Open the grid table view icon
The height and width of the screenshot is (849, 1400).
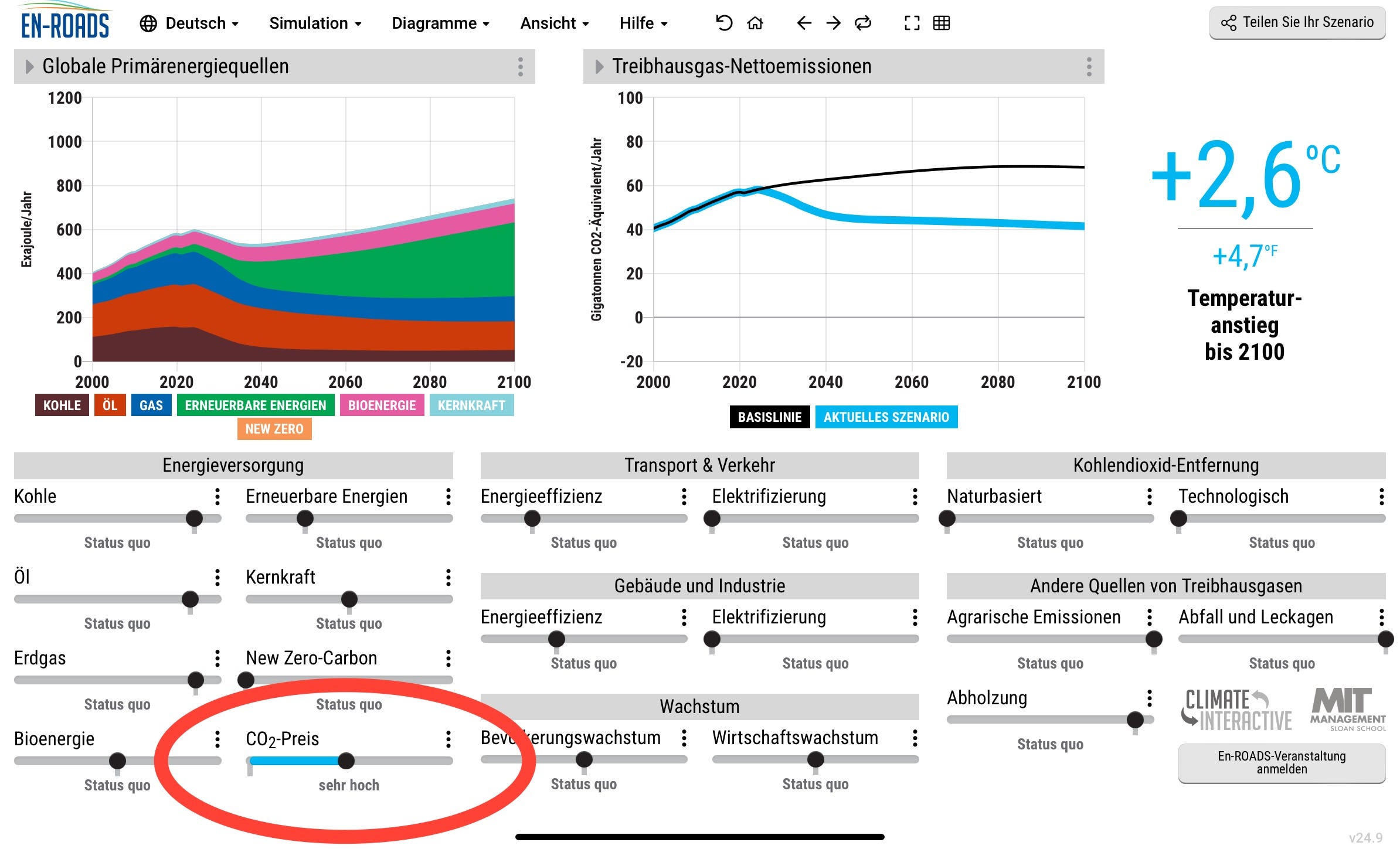click(942, 23)
